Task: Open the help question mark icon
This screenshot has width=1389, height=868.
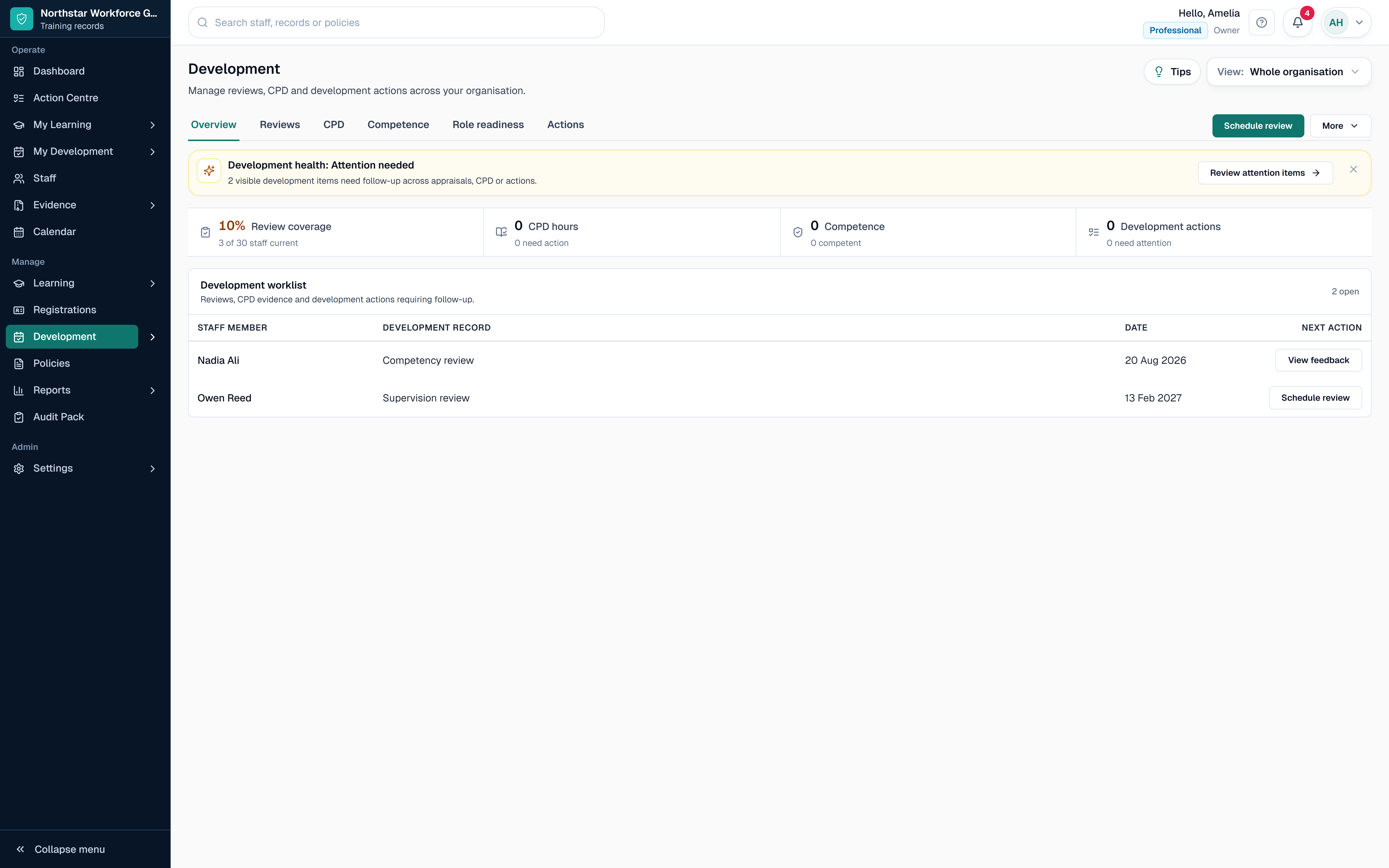Action: pos(1261,22)
